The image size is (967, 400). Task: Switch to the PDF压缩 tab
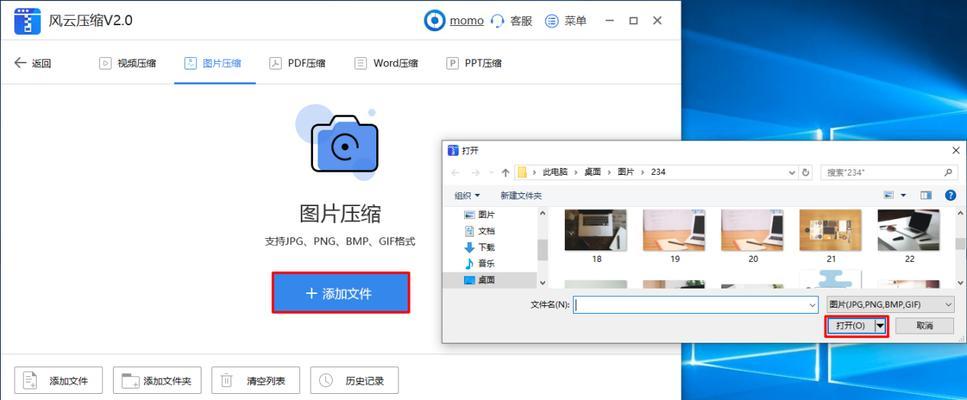(298, 63)
